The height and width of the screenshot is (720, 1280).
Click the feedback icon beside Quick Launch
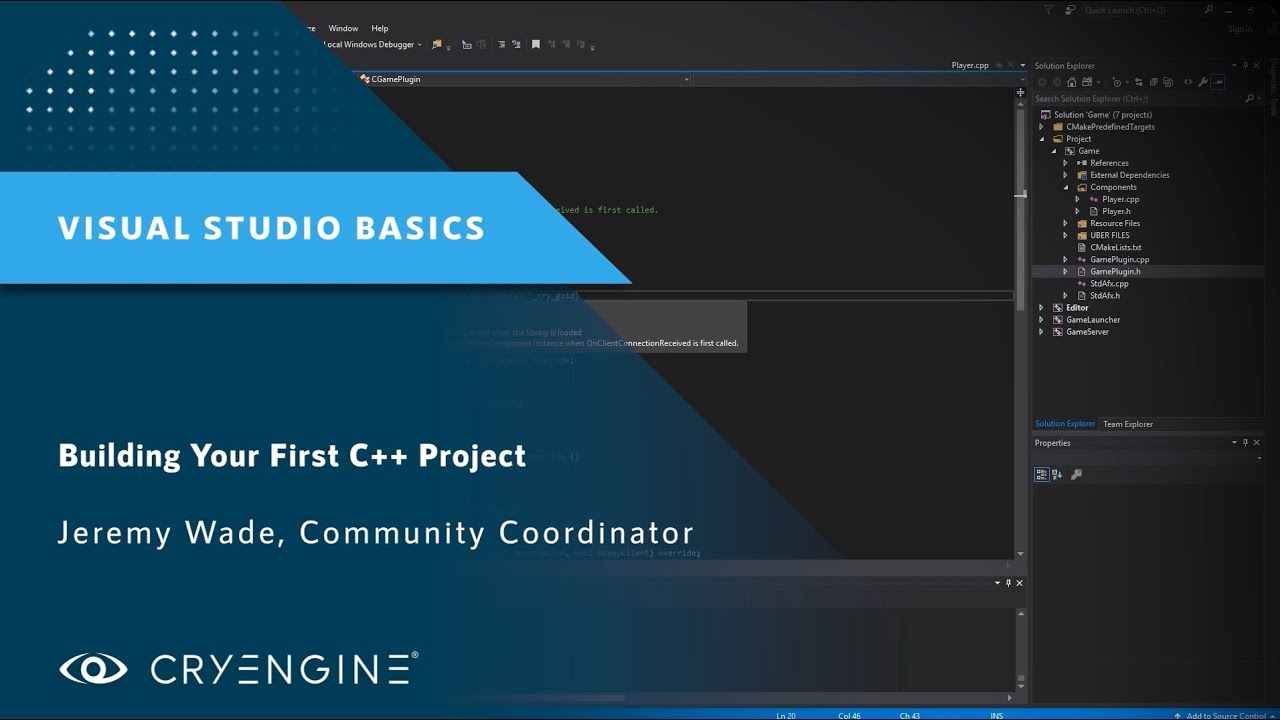(x=1070, y=9)
